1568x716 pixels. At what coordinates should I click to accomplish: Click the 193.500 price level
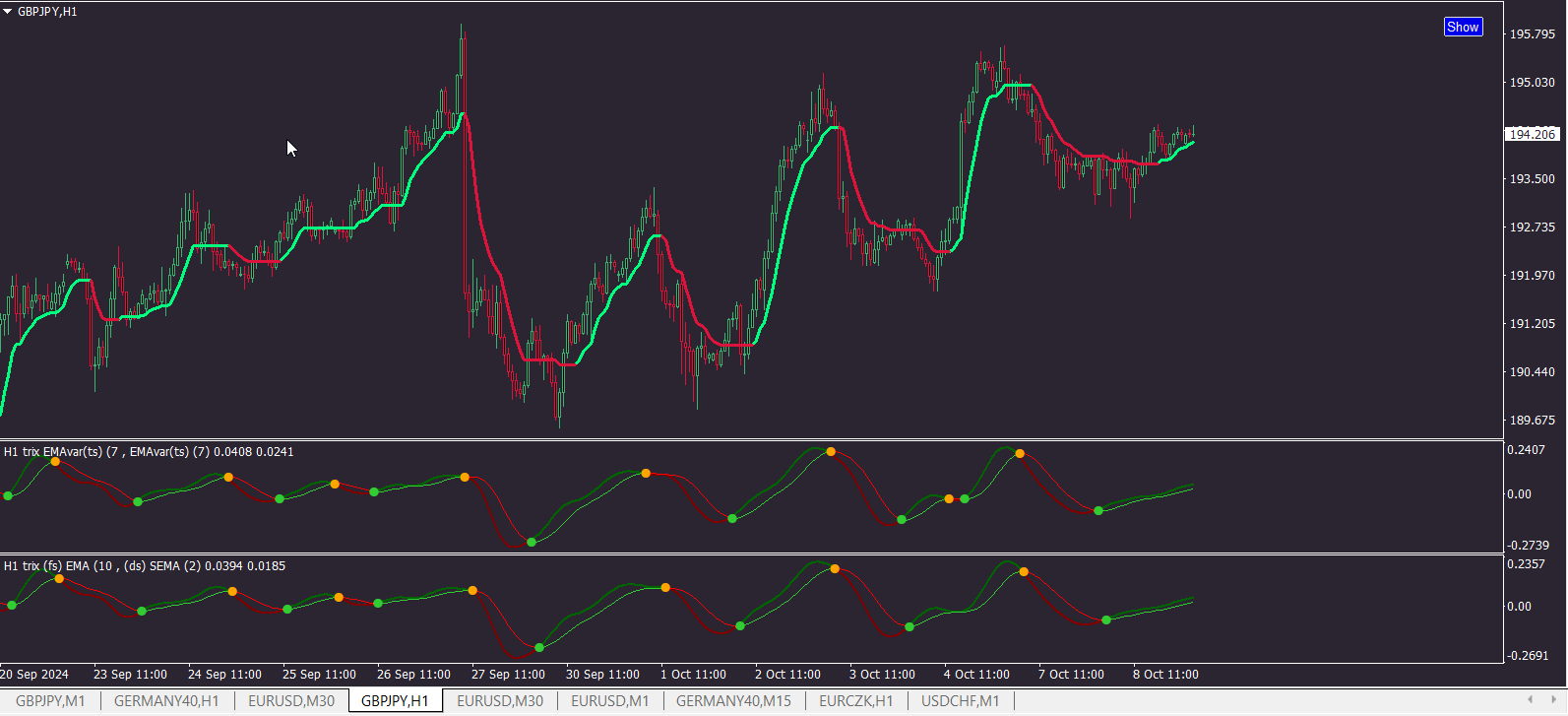pos(1533,179)
